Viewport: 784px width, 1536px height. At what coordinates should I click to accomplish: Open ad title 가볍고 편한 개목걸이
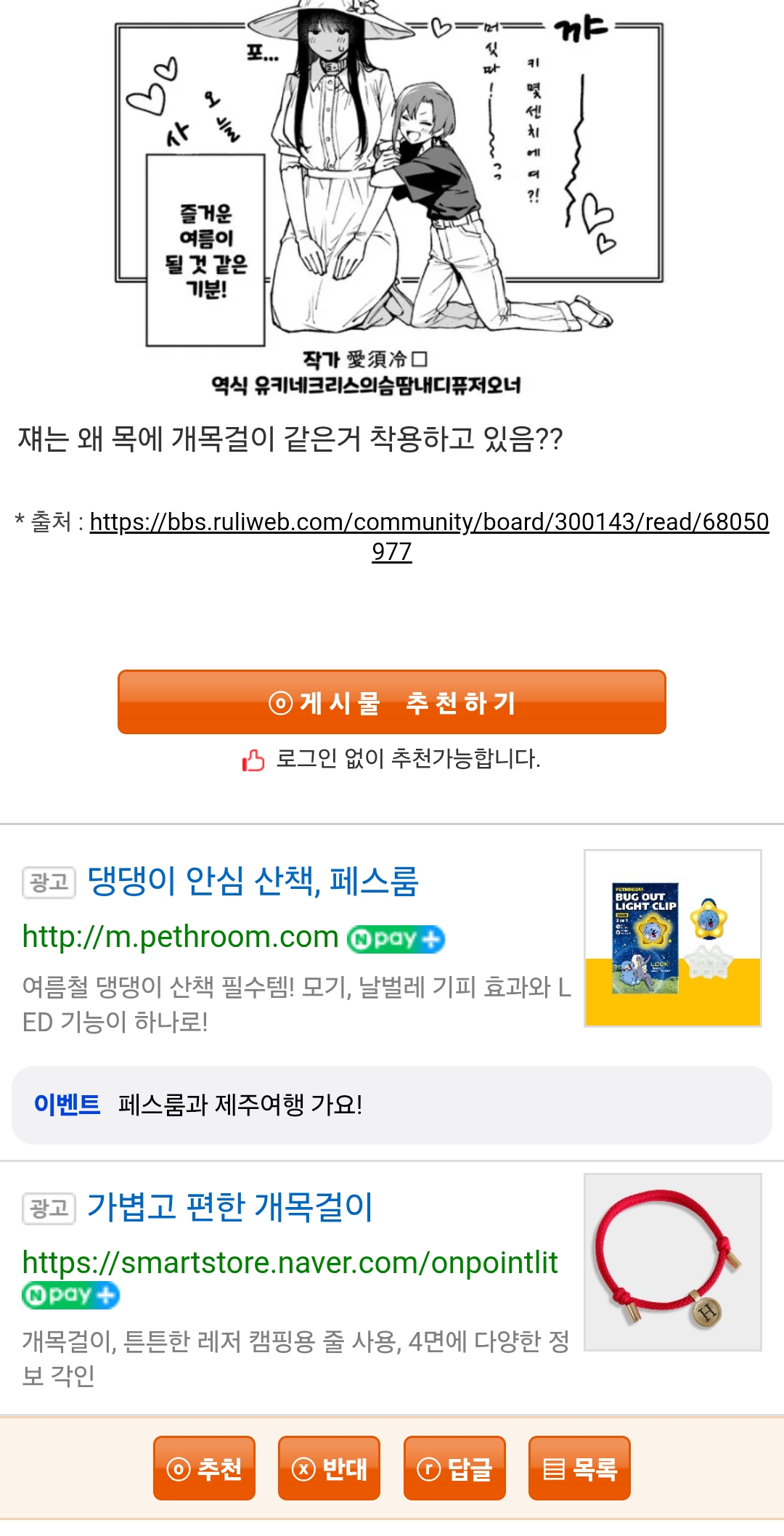229,1207
